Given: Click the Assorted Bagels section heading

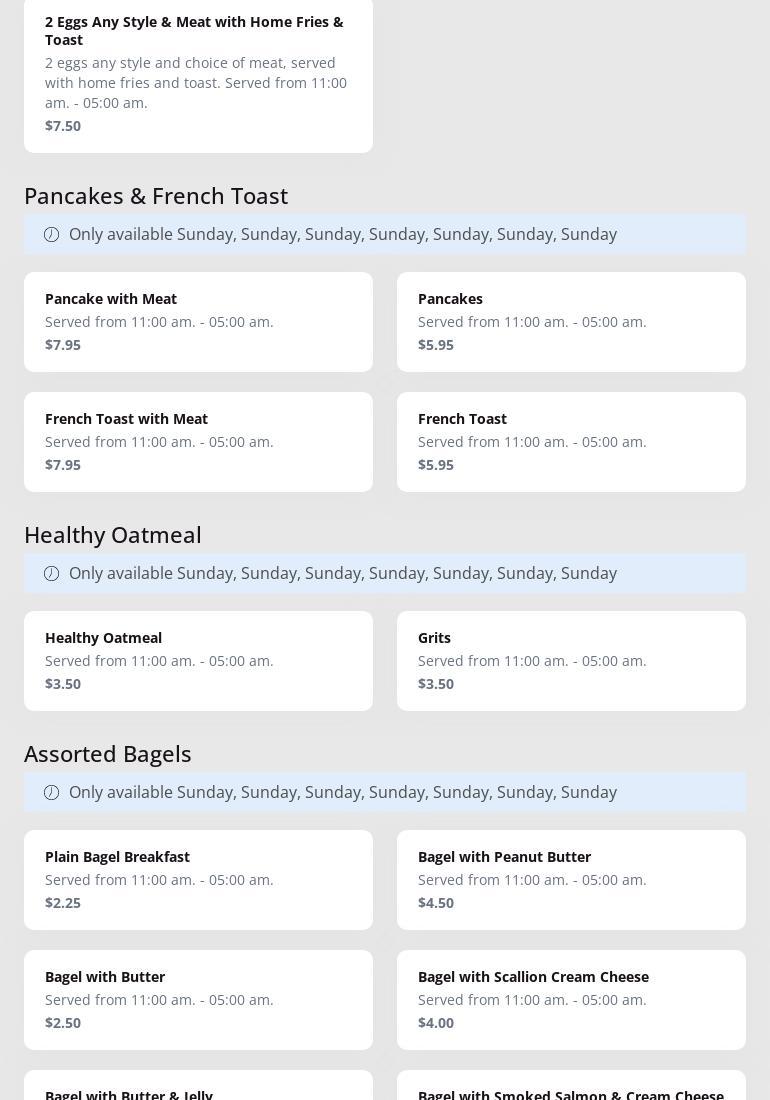Looking at the screenshot, I should (108, 754).
